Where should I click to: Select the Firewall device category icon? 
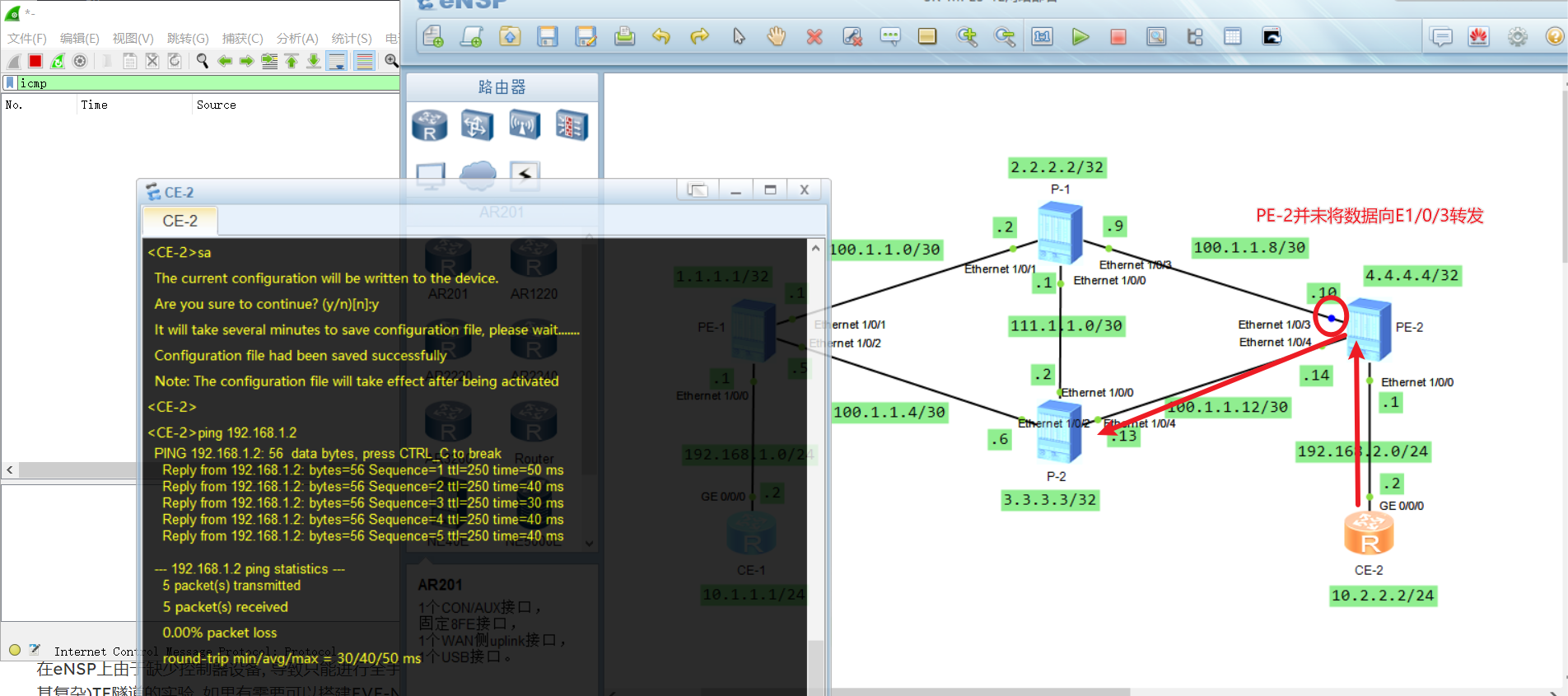(572, 126)
